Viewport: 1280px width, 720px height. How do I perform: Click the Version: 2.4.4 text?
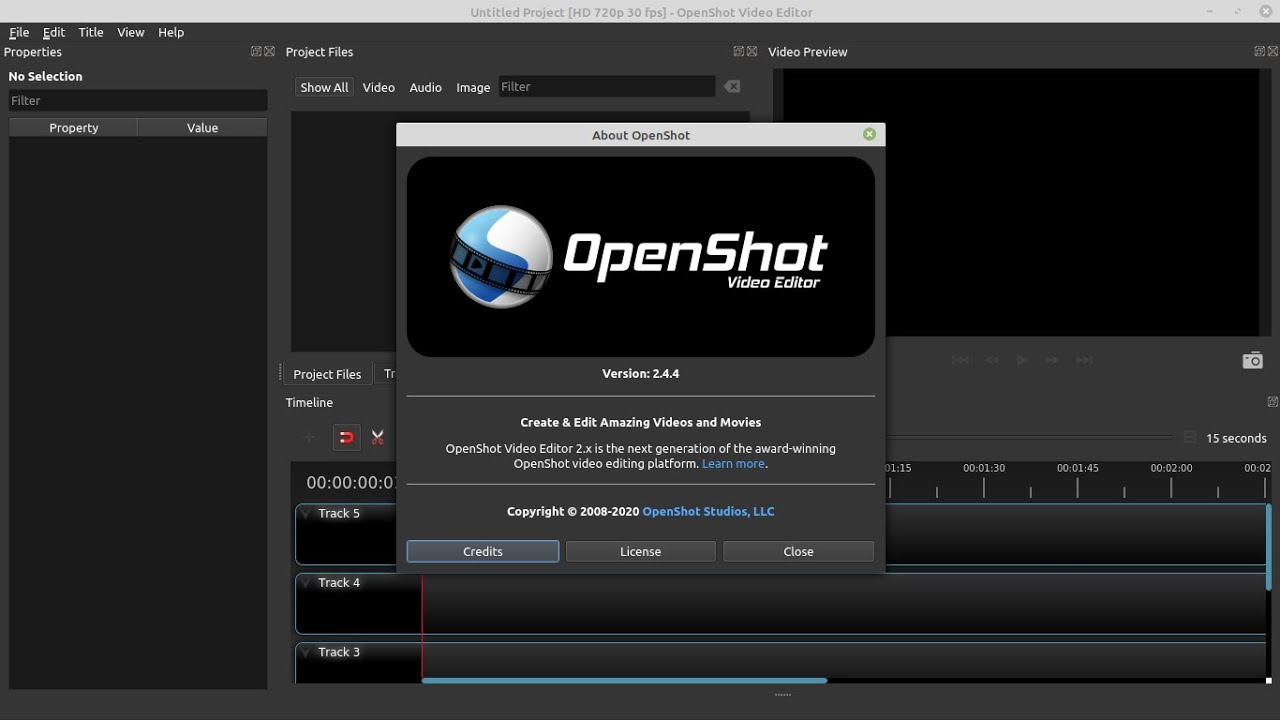[640, 373]
